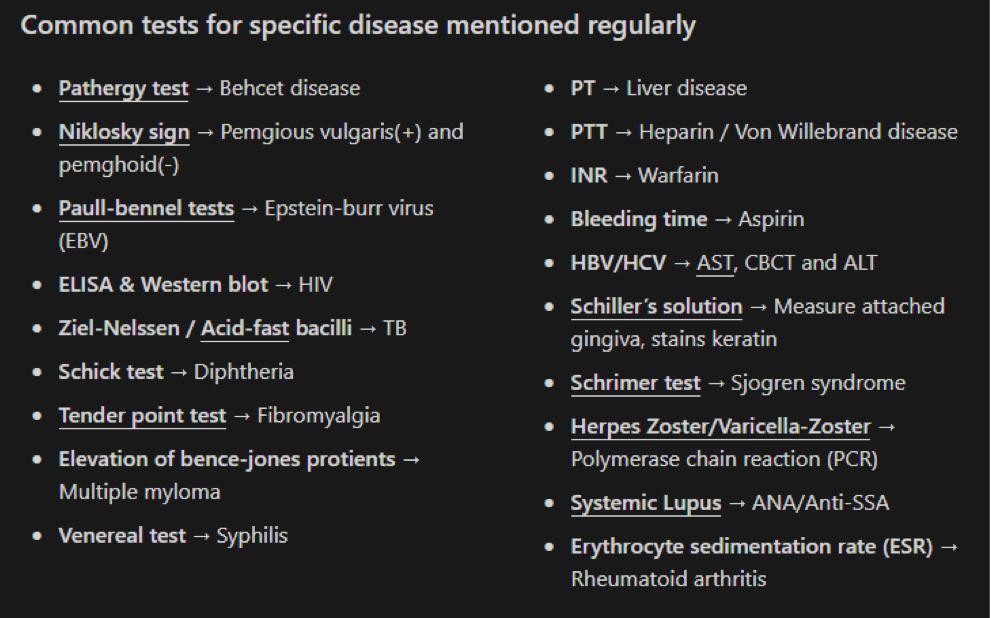Viewport: 991px width, 618px height.
Task: Open the Acid-fast underlined link
Action: pos(245,328)
